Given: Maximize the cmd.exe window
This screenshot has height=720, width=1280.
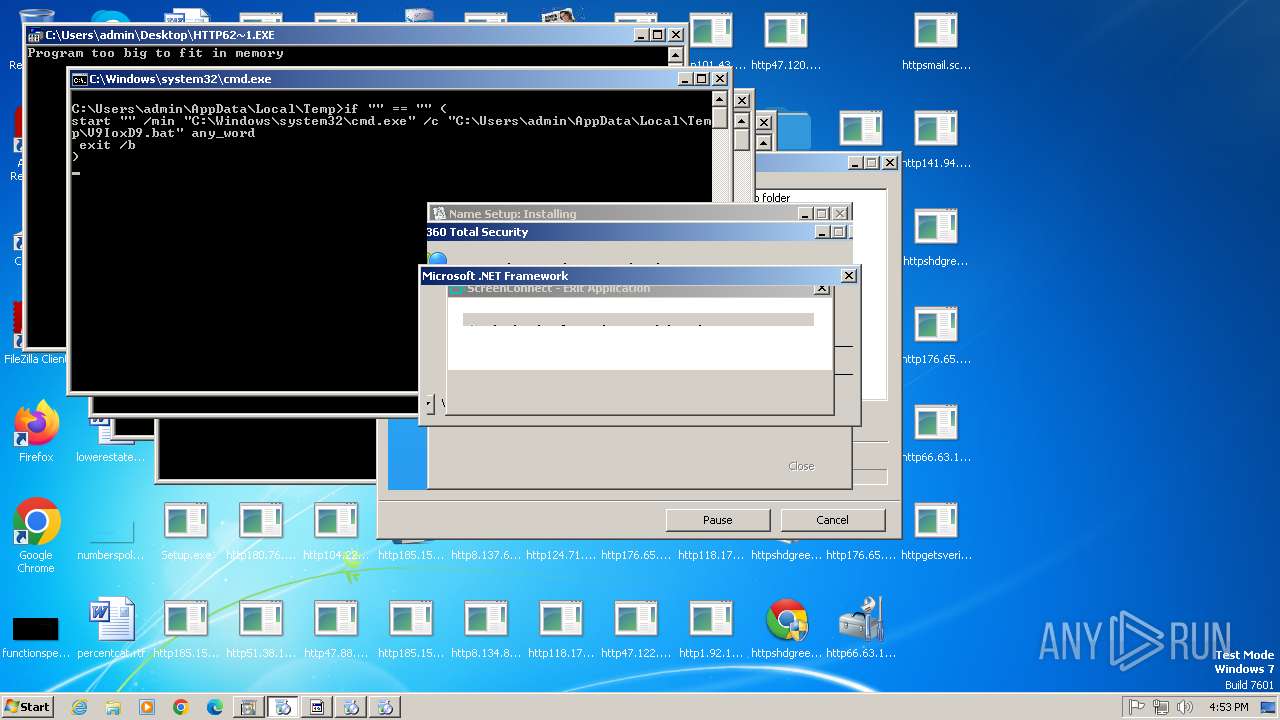Looking at the screenshot, I should tap(701, 79).
